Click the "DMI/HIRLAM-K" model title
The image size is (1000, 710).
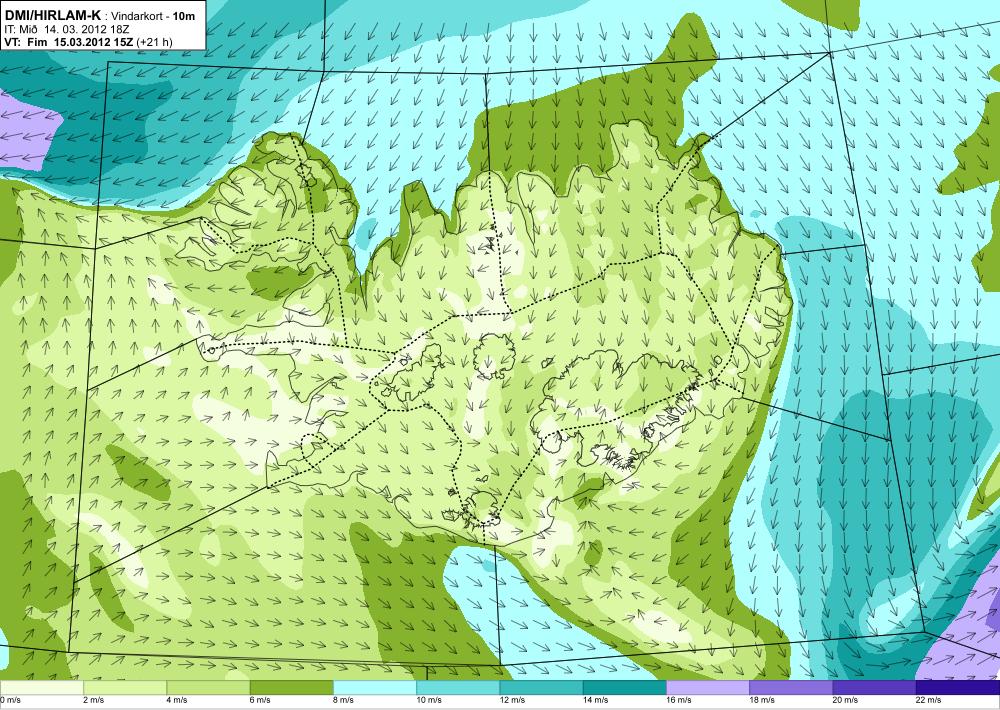[53, 15]
